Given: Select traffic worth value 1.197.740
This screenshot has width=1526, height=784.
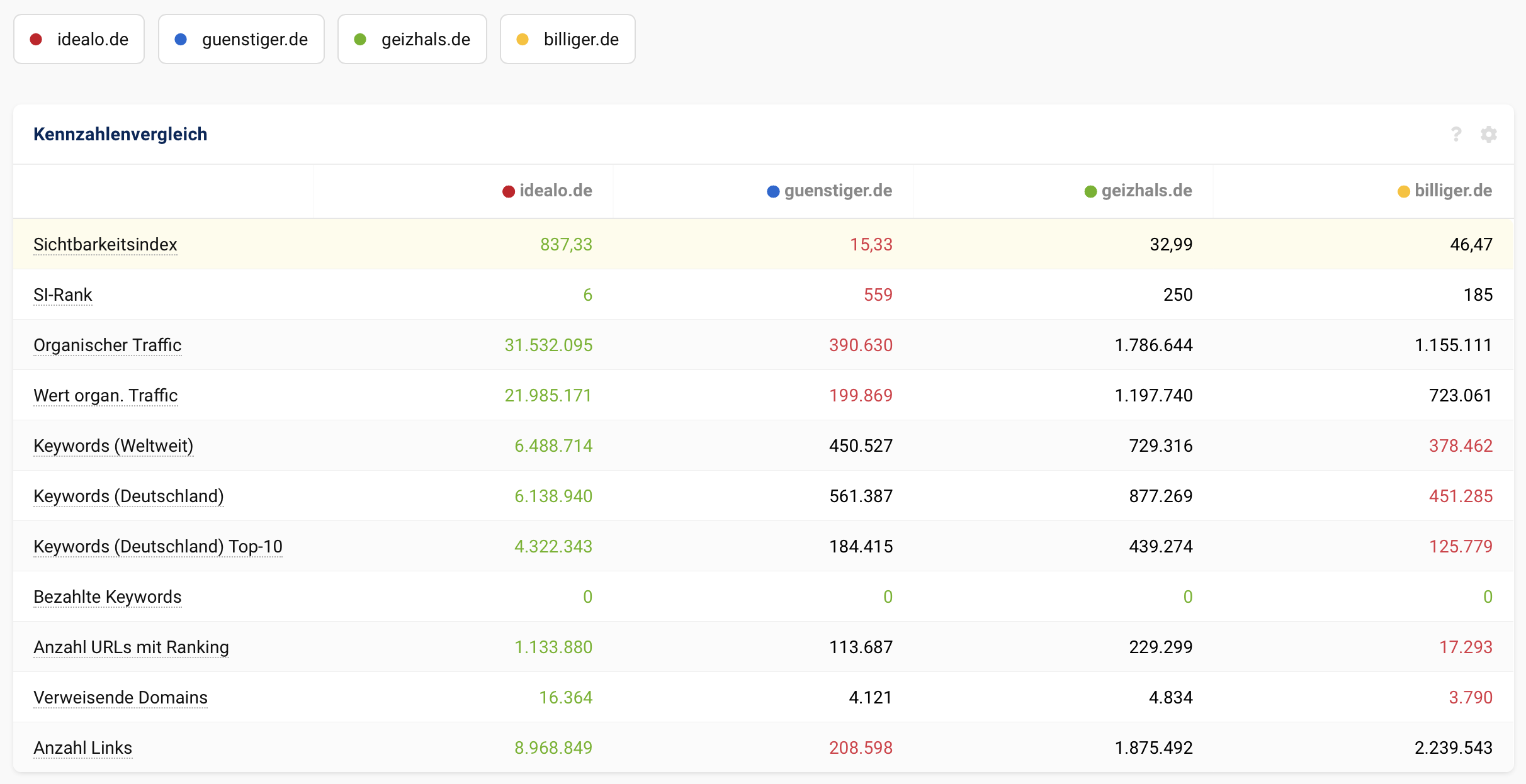Looking at the screenshot, I should pos(1153,395).
